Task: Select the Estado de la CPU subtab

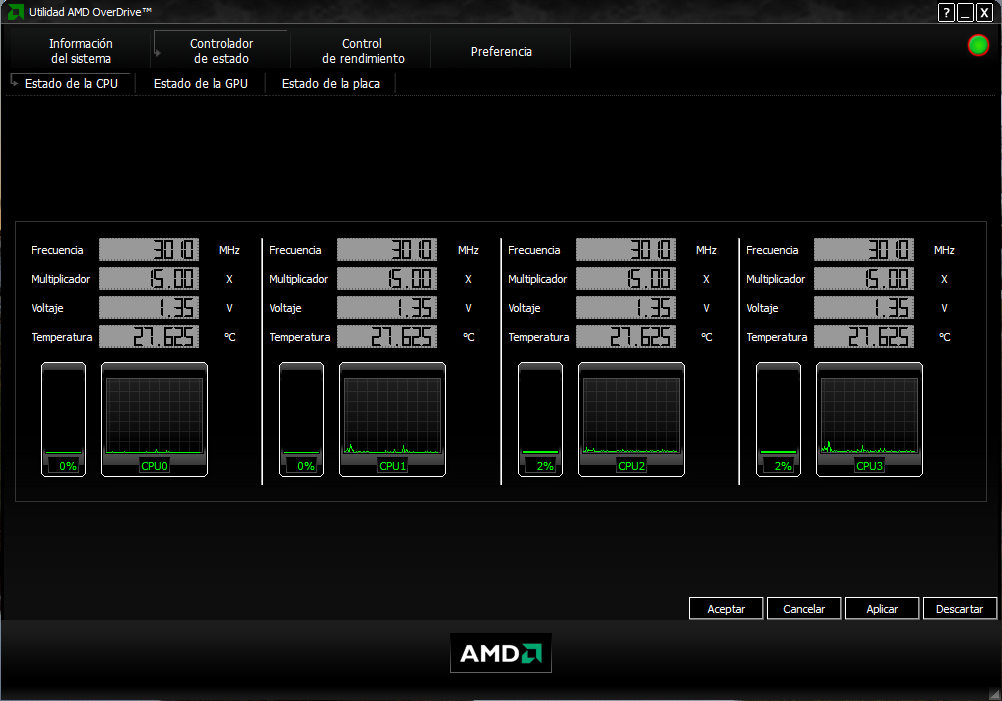Action: (x=71, y=84)
